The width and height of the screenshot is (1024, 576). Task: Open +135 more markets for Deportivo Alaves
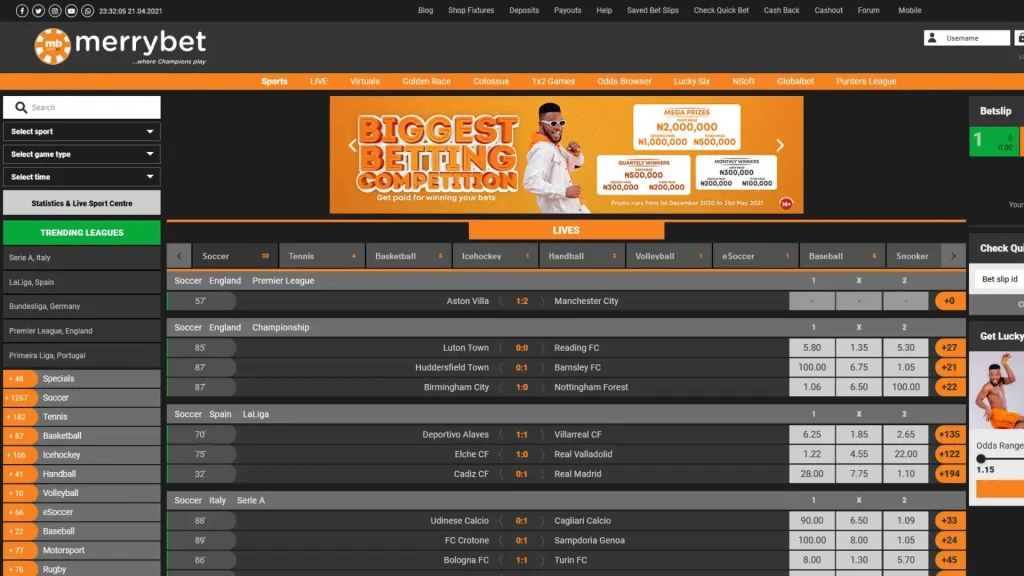(x=950, y=434)
